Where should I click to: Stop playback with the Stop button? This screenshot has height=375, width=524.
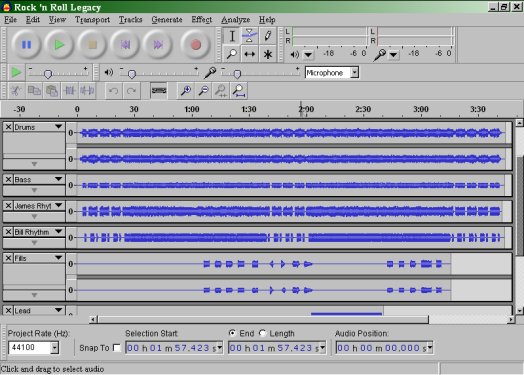click(92, 44)
